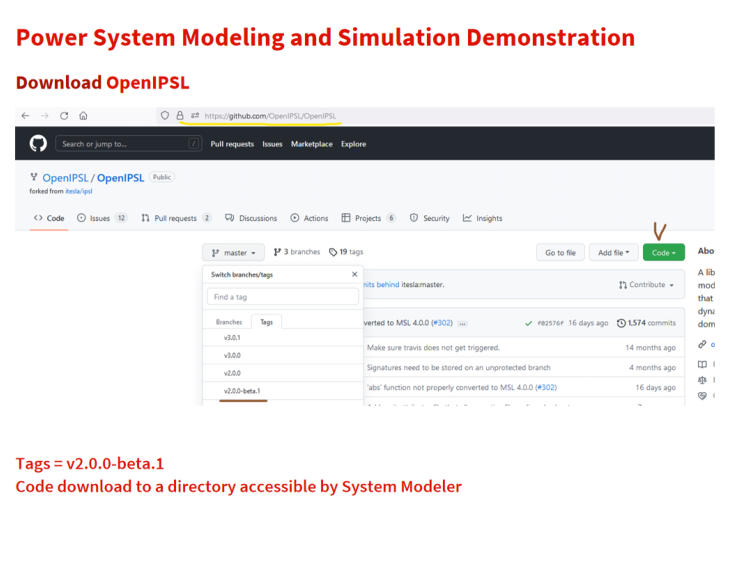Select tag v3.0.1
Screen dimensions: 750x562
click(283, 338)
